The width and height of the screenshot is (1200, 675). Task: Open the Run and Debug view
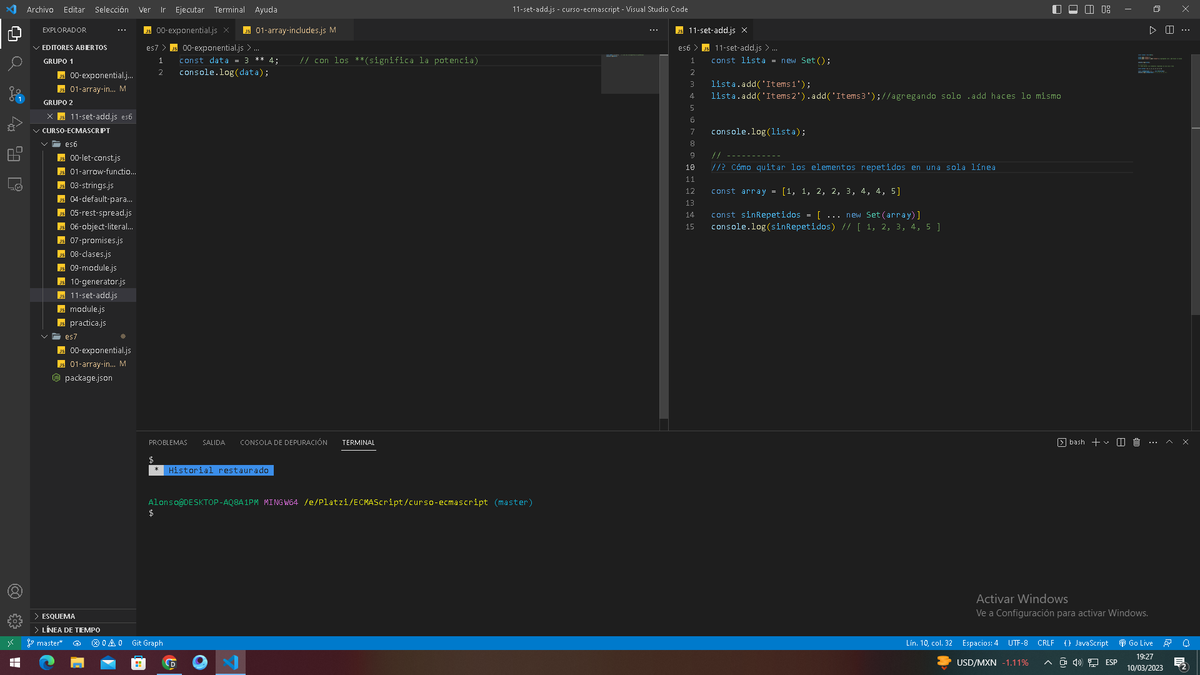(15, 124)
